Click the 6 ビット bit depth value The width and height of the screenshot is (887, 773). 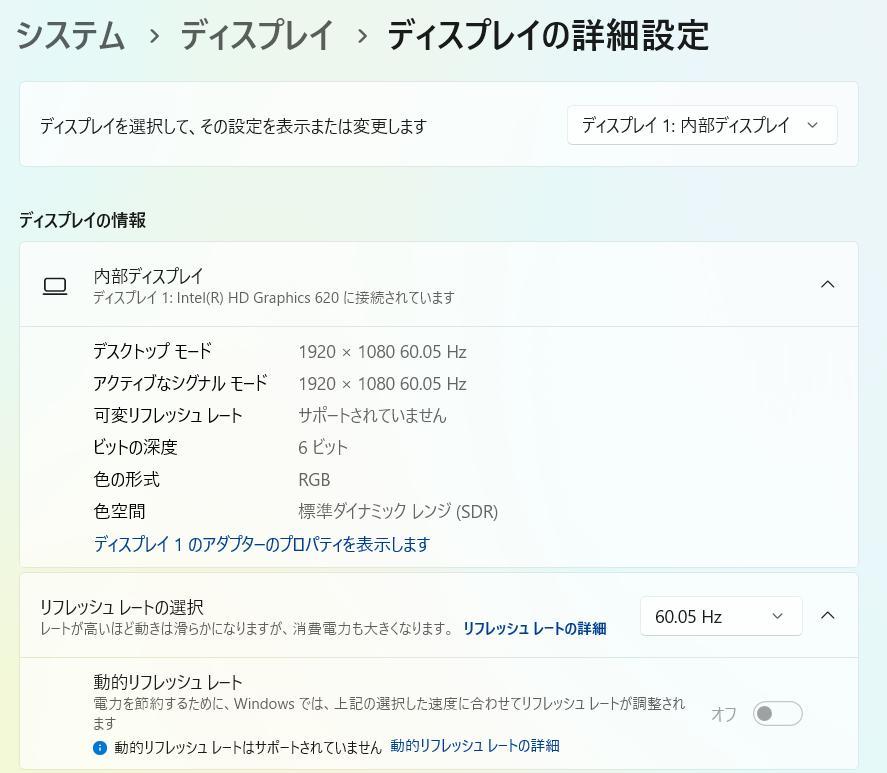(322, 448)
